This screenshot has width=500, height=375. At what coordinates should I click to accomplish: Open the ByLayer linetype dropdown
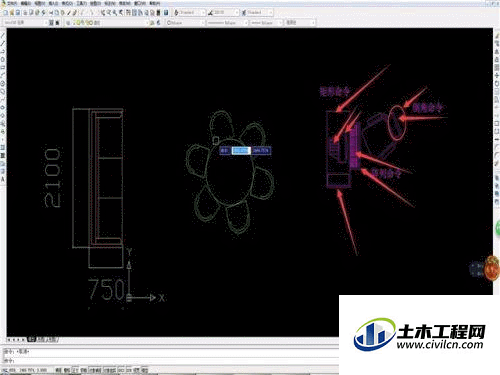(227, 23)
